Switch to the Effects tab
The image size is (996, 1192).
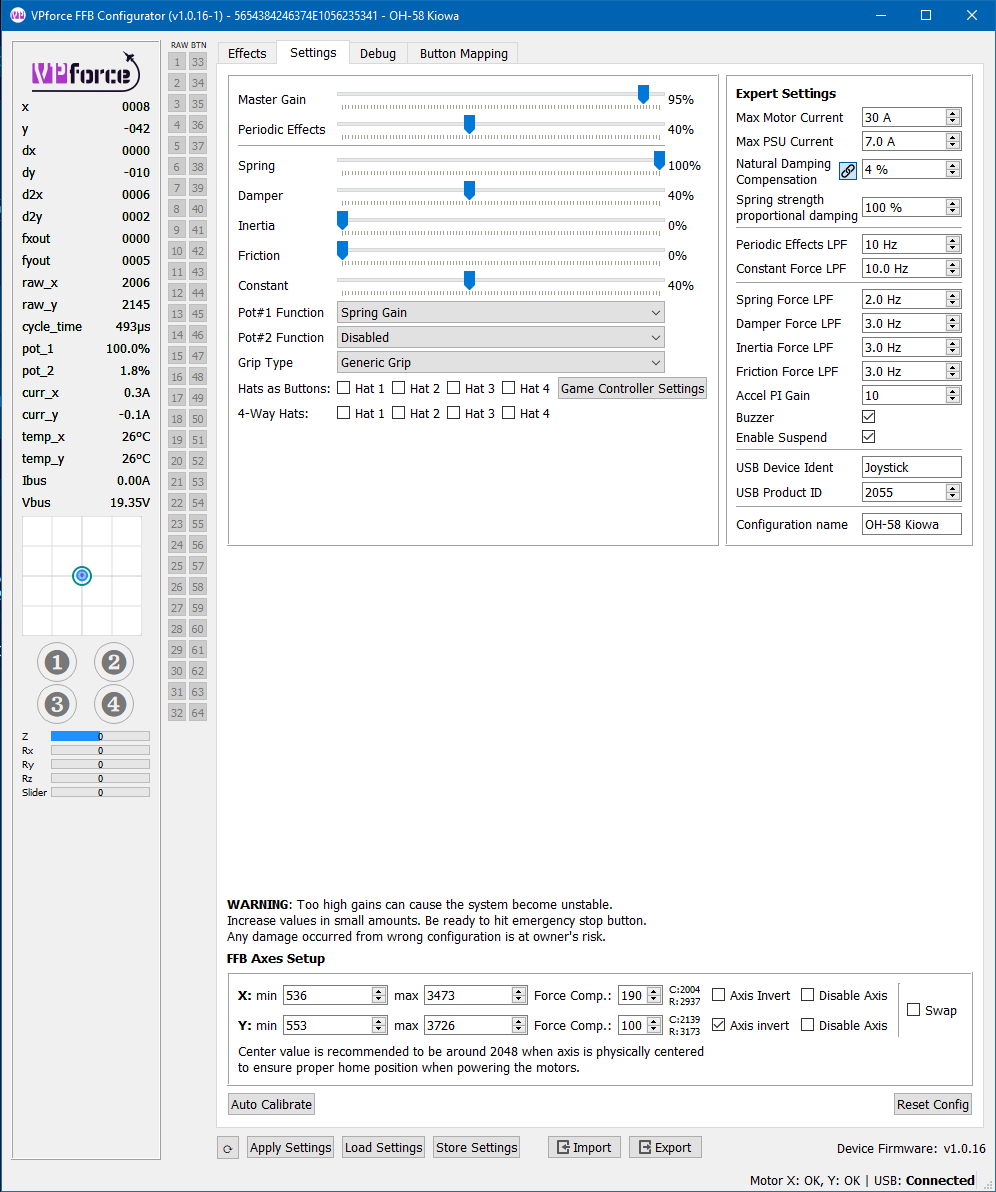[x=247, y=53]
